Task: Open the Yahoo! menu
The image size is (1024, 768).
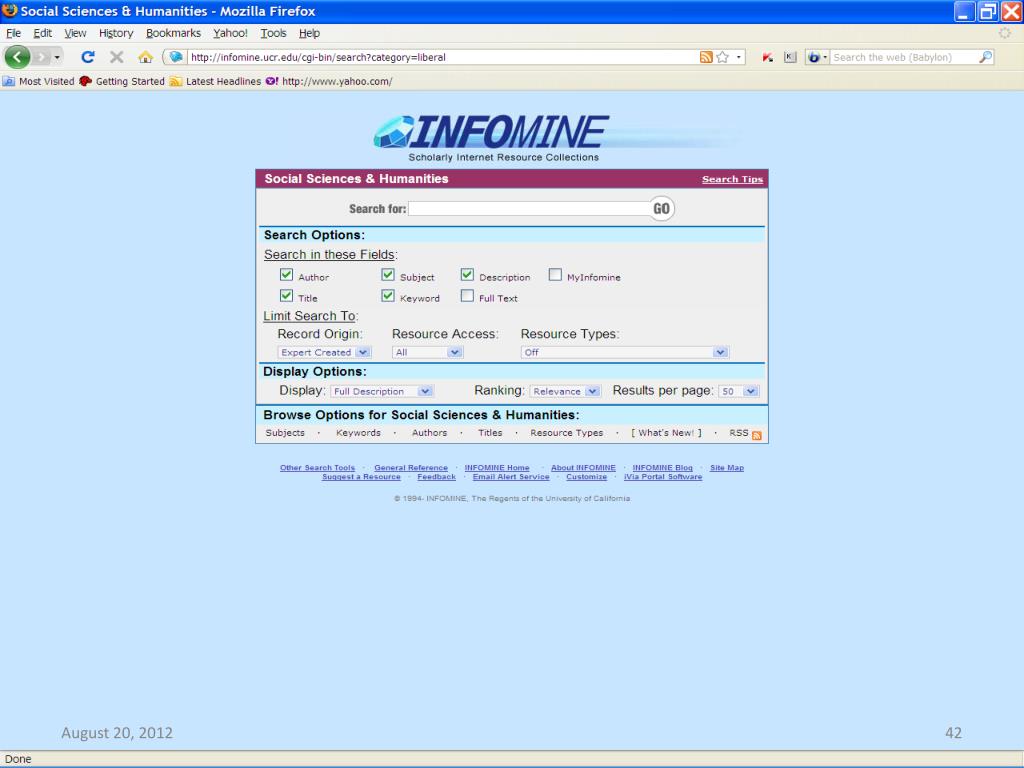Action: [x=231, y=33]
